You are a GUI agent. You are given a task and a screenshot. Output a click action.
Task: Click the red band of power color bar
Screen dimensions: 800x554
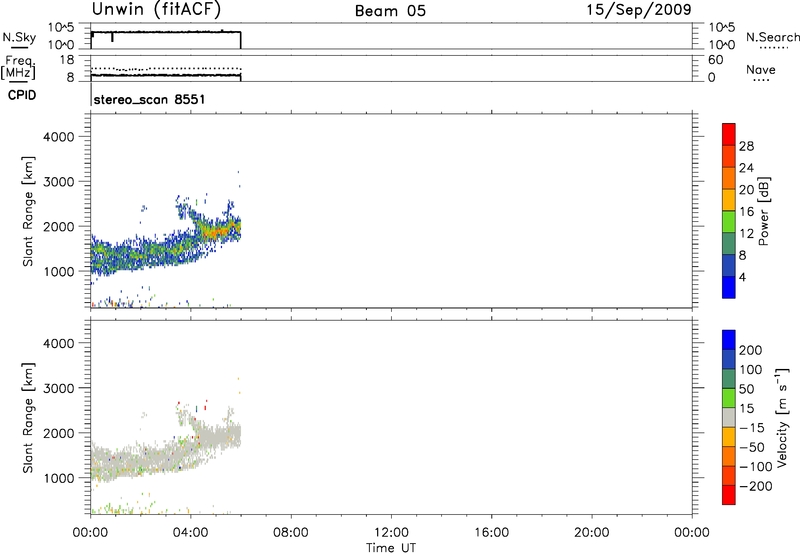pos(729,135)
